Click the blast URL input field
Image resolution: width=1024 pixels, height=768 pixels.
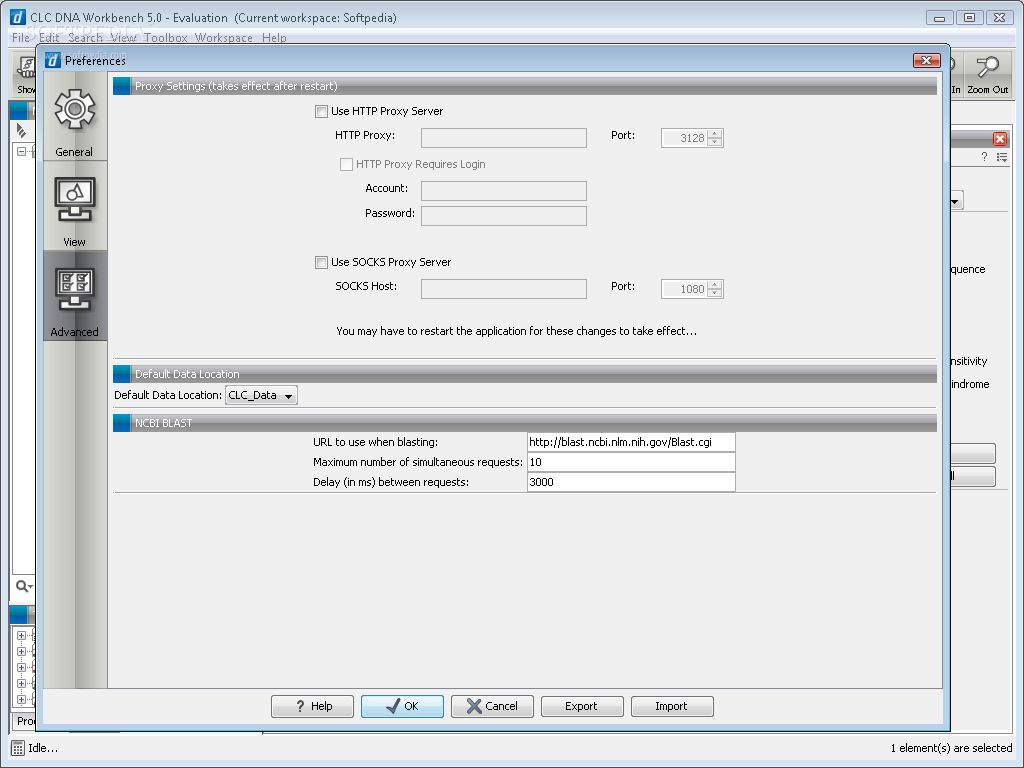(x=631, y=442)
